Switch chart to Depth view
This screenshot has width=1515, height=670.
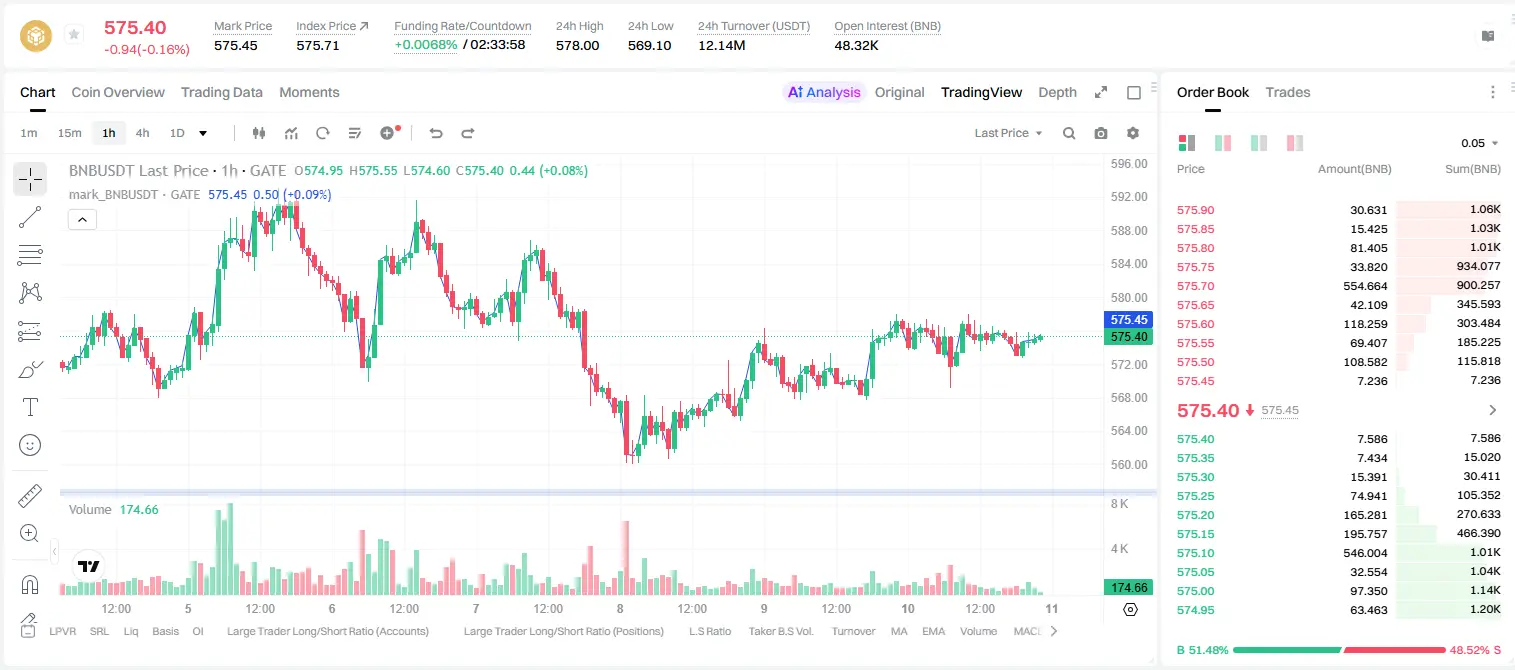1057,92
